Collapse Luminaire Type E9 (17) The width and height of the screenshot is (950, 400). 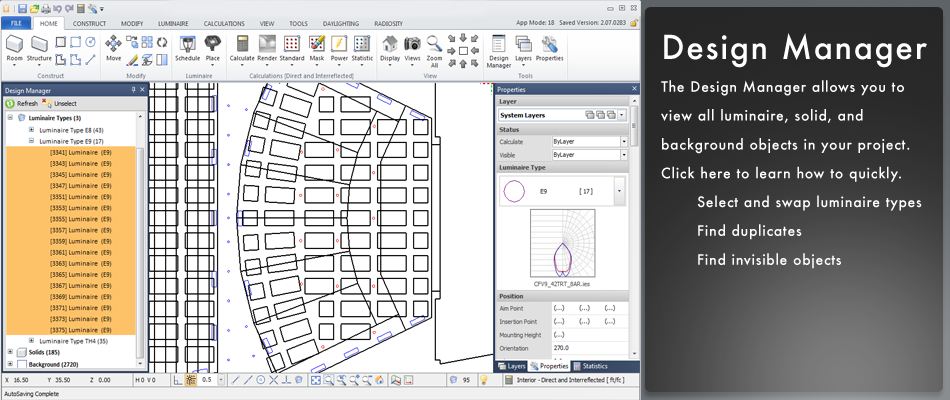pyautogui.click(x=32, y=141)
